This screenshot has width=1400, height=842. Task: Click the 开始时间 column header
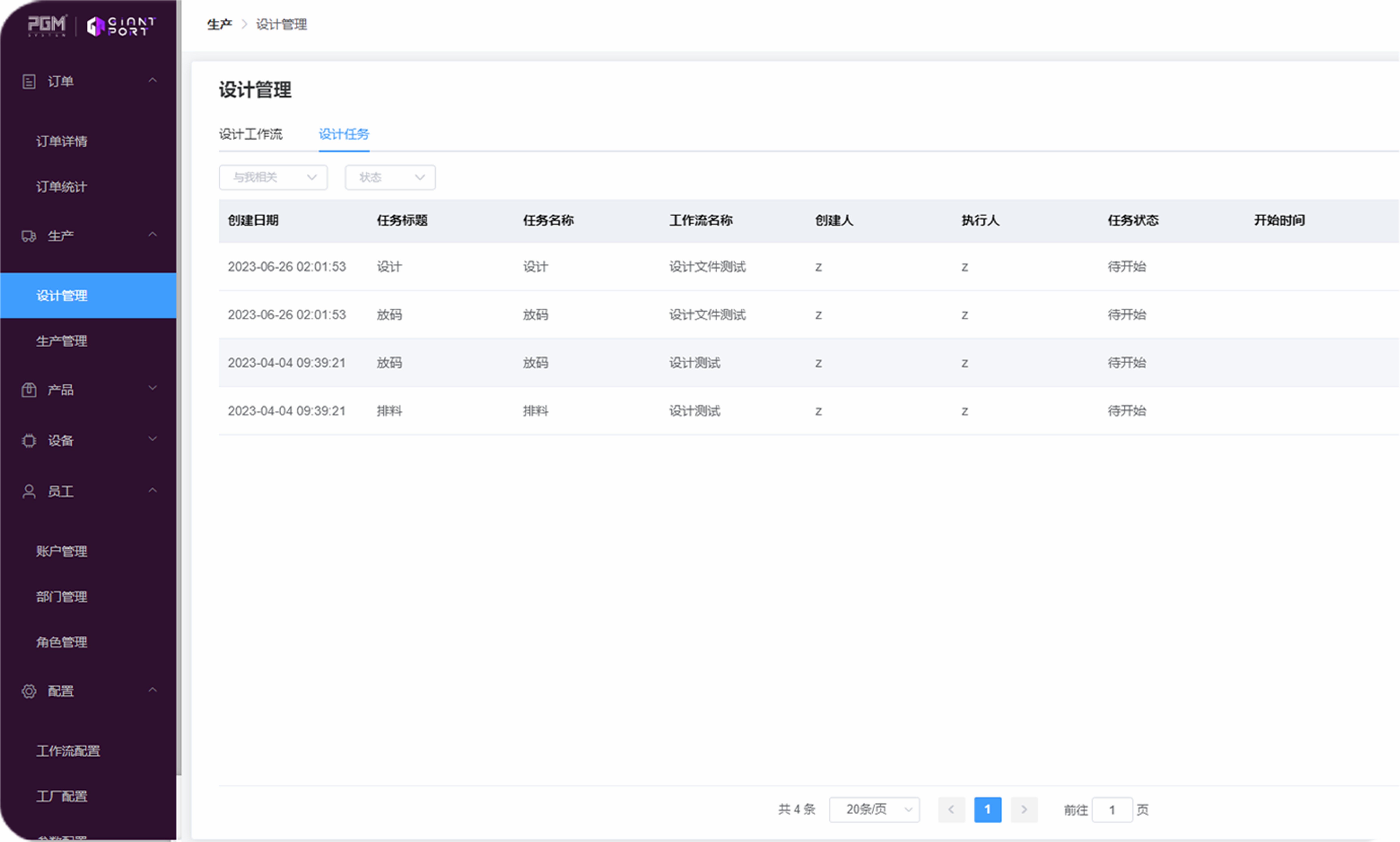click(1280, 221)
